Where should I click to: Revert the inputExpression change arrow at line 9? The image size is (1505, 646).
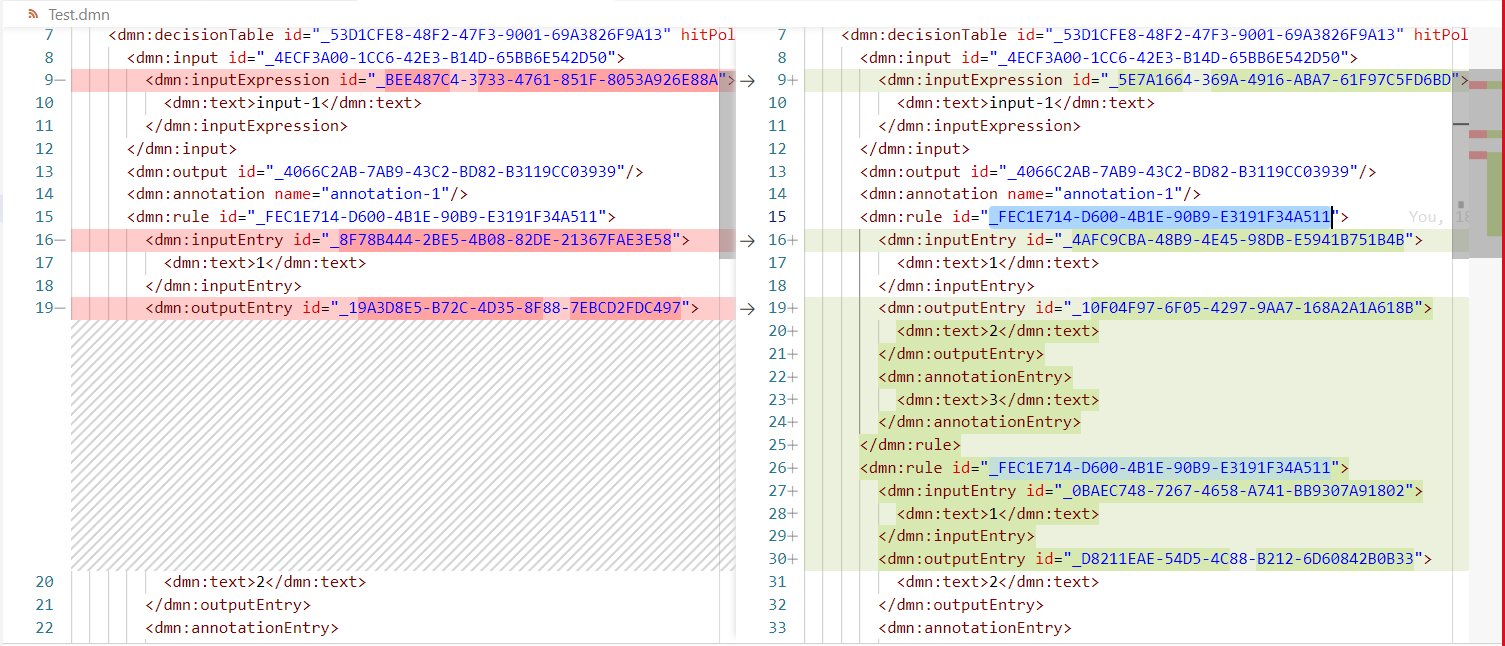tap(747, 81)
